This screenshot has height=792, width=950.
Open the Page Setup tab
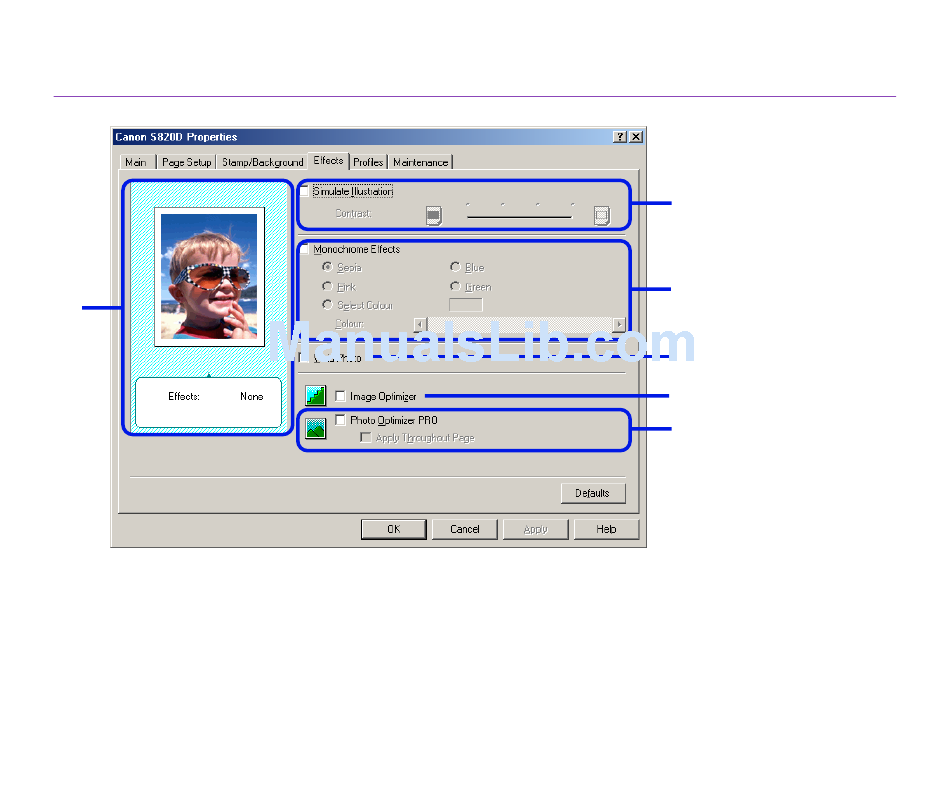click(x=187, y=162)
